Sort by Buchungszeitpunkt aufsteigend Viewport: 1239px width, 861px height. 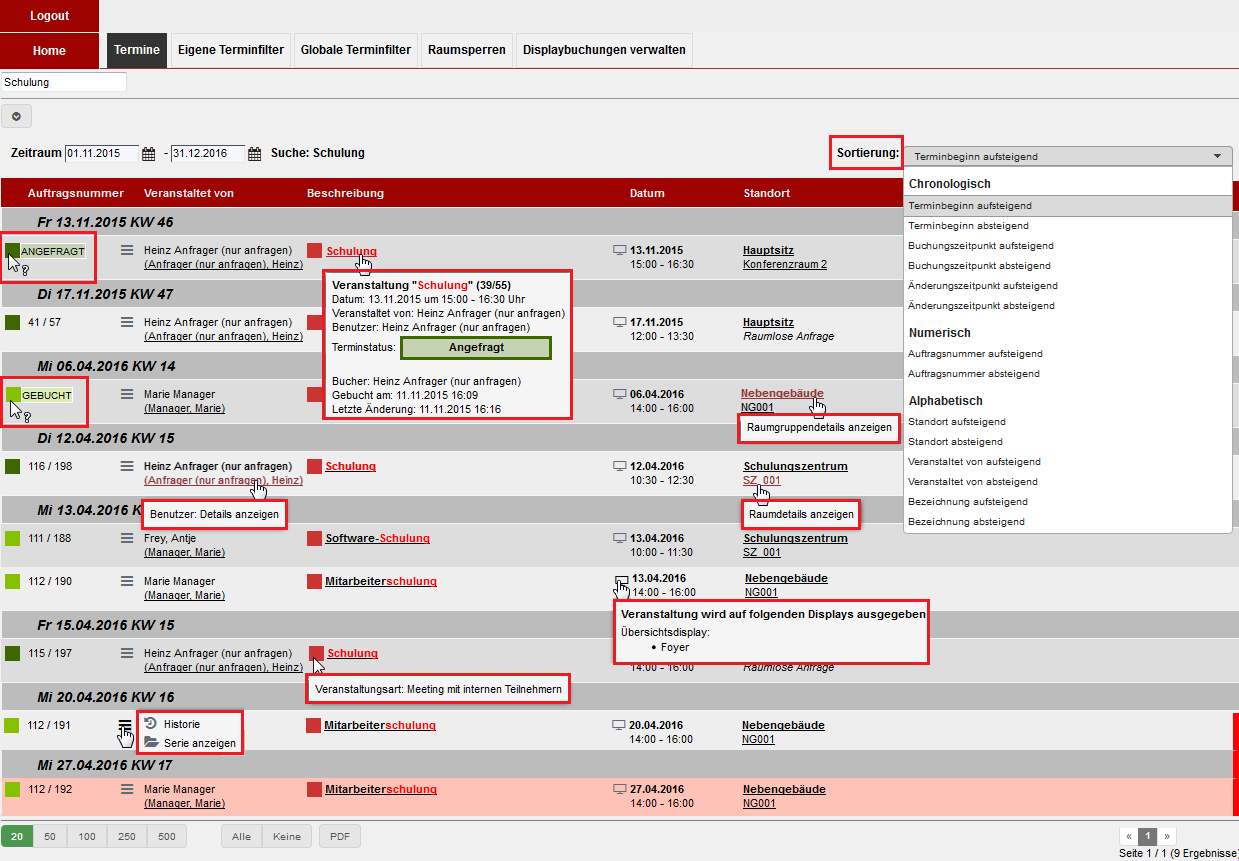tap(1068, 246)
